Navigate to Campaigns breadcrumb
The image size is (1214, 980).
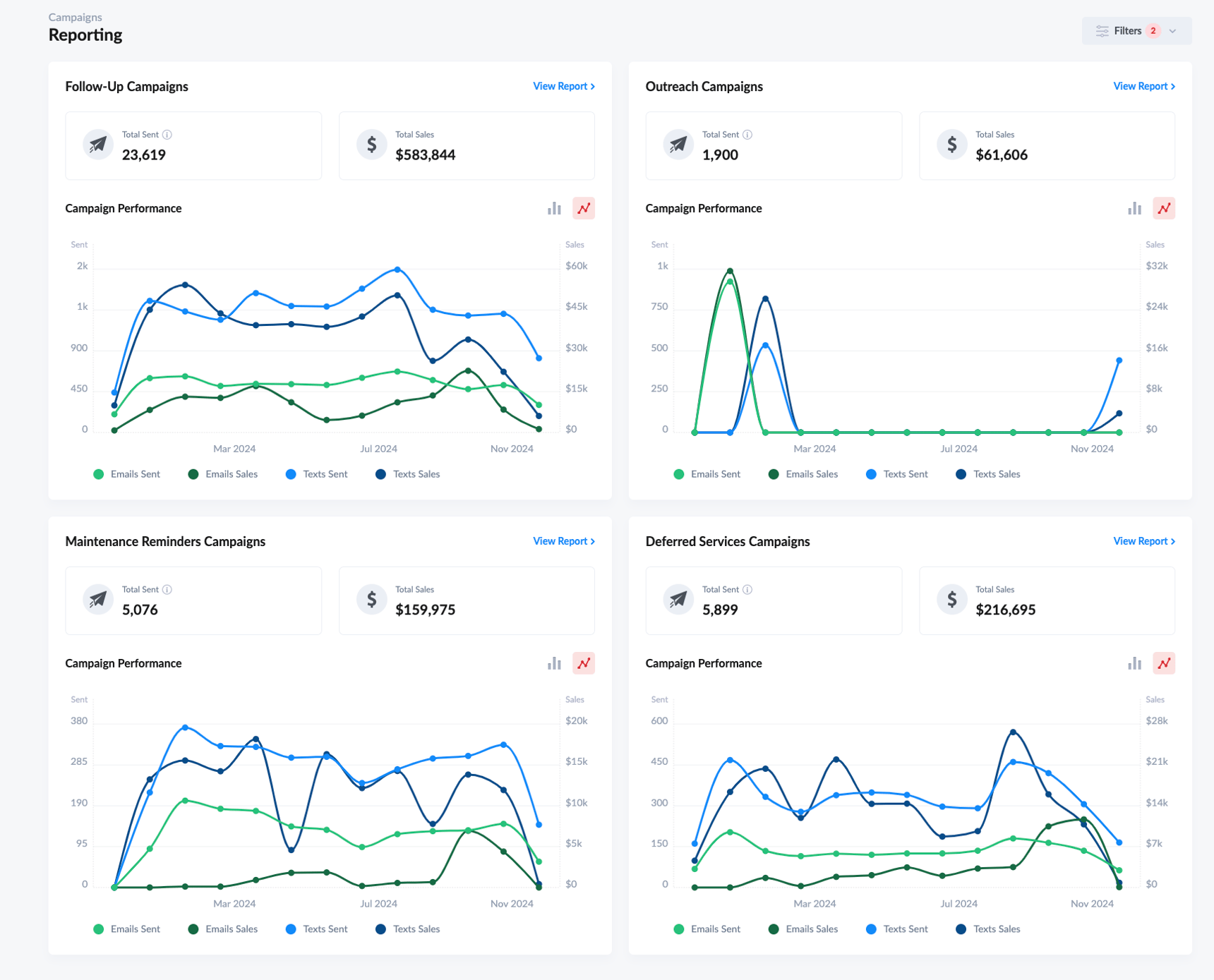74,16
